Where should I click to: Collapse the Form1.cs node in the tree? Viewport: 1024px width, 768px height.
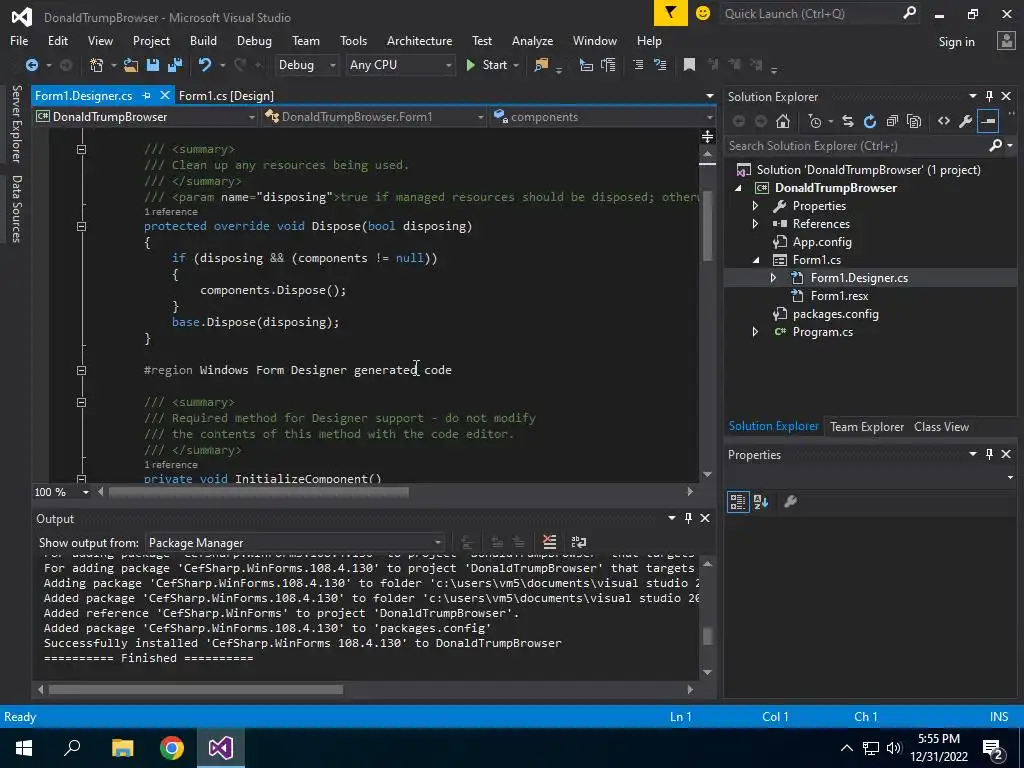click(756, 260)
